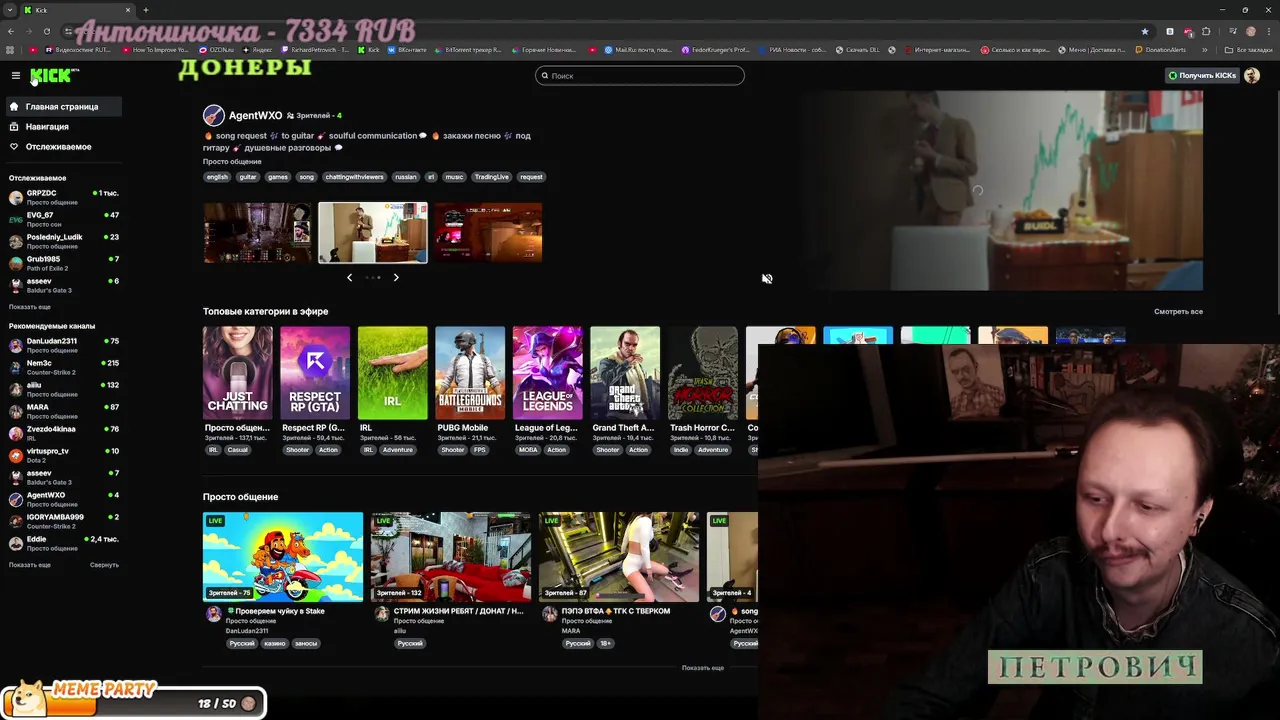This screenshot has height=720, width=1280.
Task: Open Respect RP (GTA) category card
Action: pyautogui.click(x=315, y=373)
